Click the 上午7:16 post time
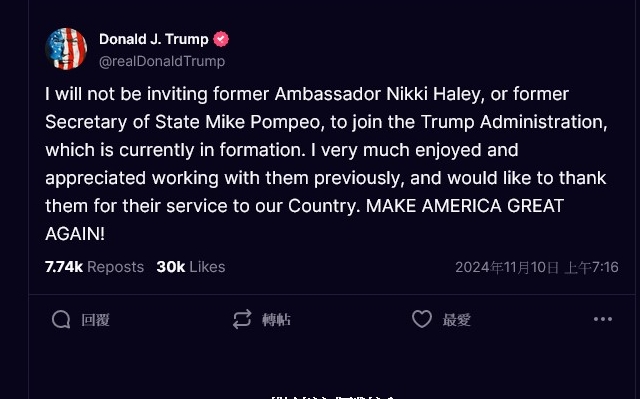 pyautogui.click(x=591, y=268)
